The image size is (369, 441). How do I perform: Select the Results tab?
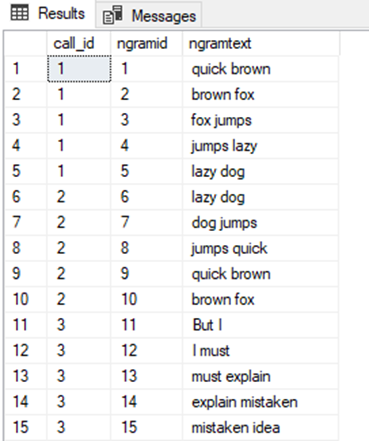point(48,14)
